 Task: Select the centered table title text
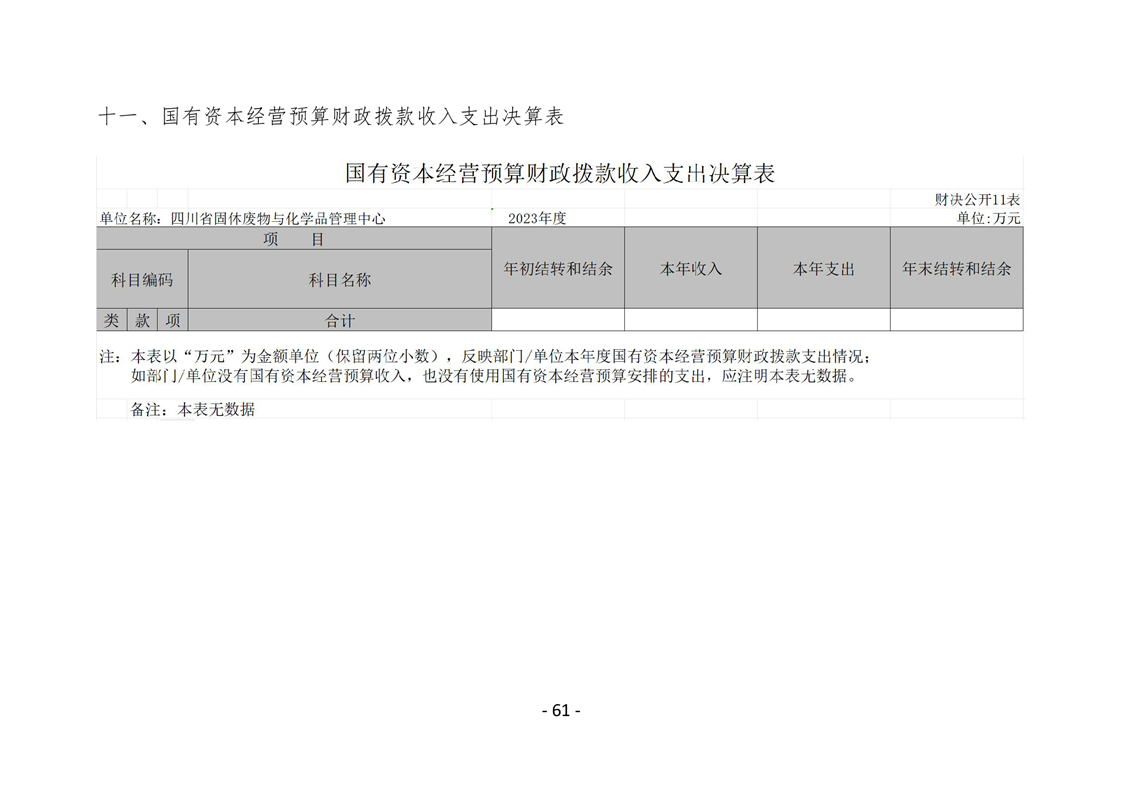coord(560,172)
